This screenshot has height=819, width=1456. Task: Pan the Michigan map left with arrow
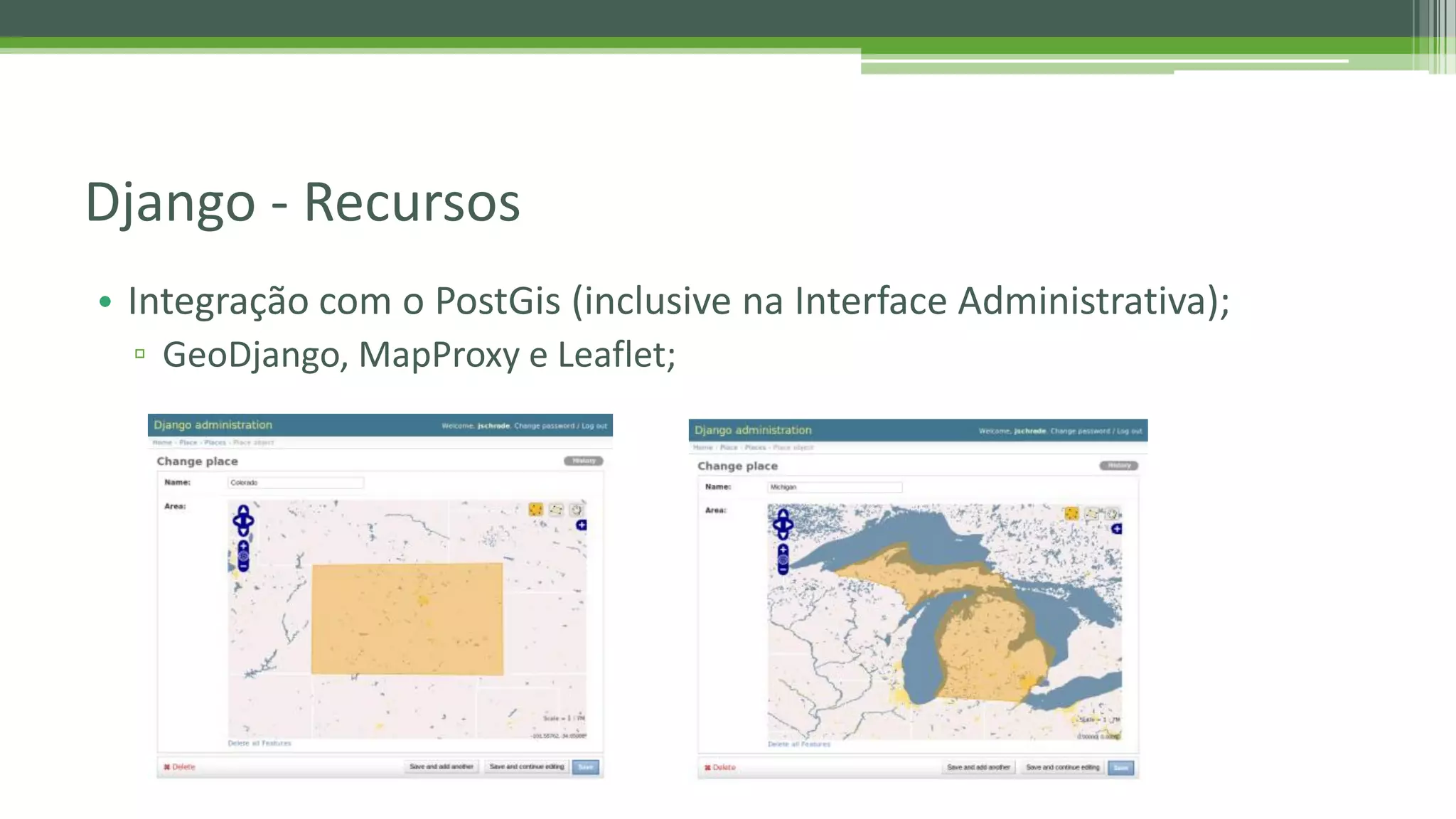coord(777,525)
